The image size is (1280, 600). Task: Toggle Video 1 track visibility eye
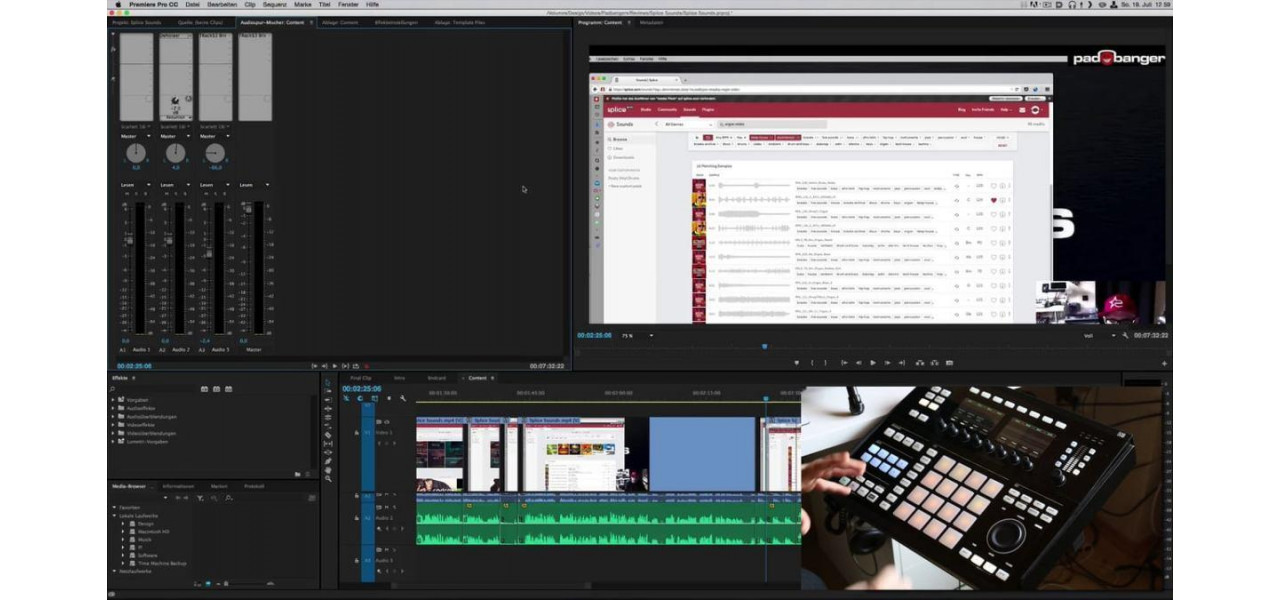tap(388, 421)
